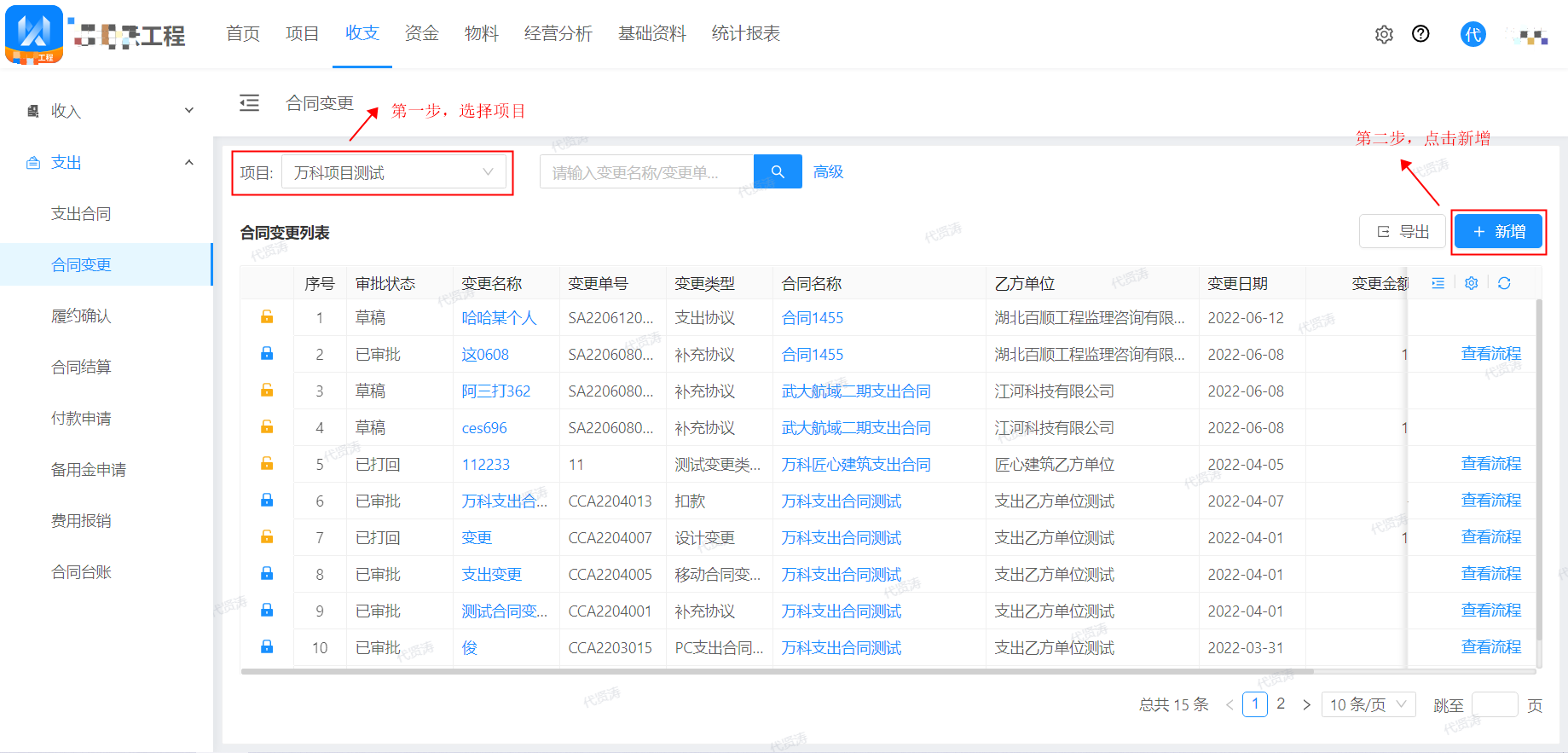1568x753 pixels.
Task: Click the lock icon on row 8
Action: point(267,574)
